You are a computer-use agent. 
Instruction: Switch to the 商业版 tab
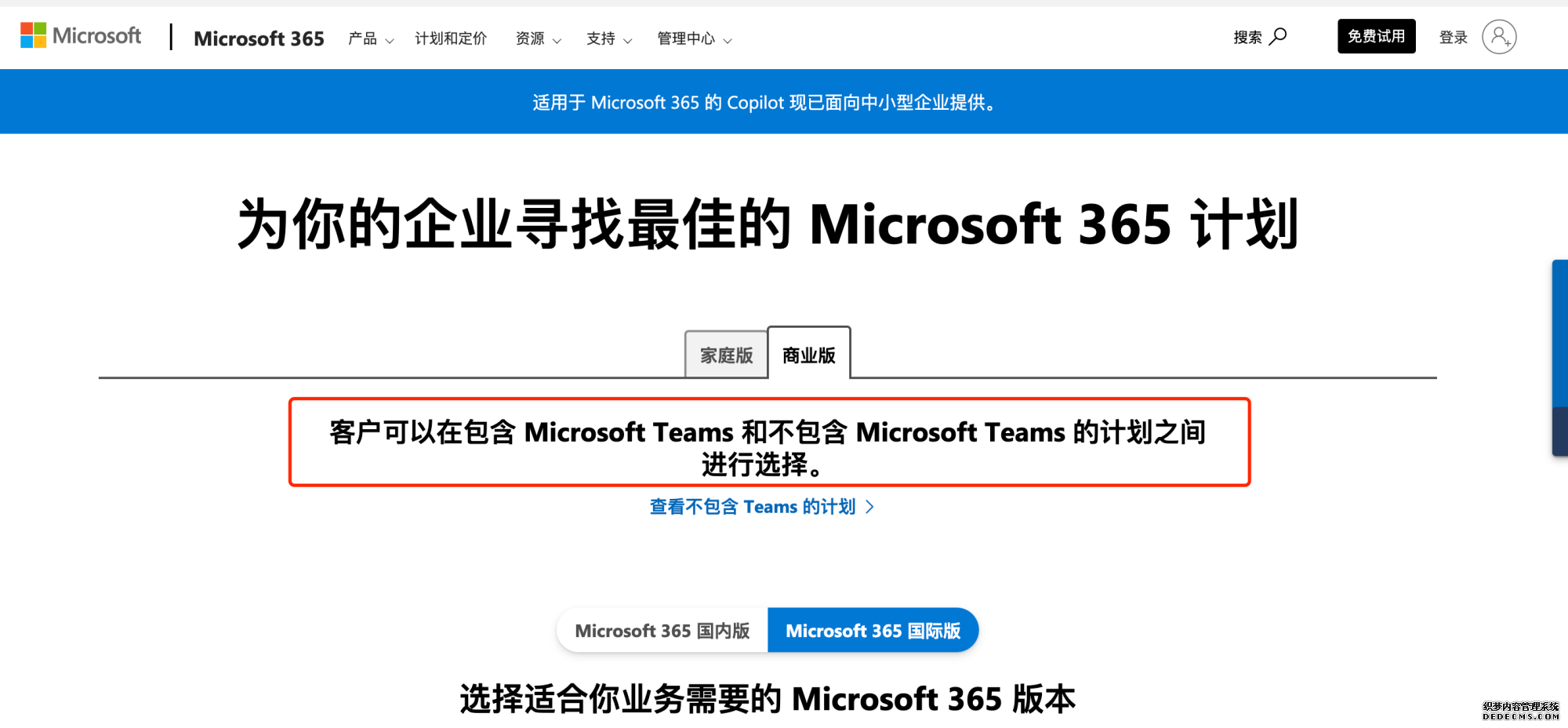(809, 354)
